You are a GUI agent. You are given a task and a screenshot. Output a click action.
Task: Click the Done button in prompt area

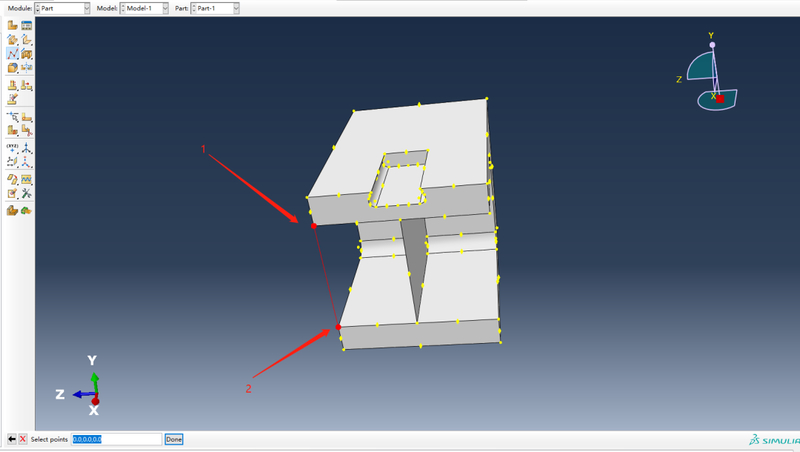click(173, 439)
